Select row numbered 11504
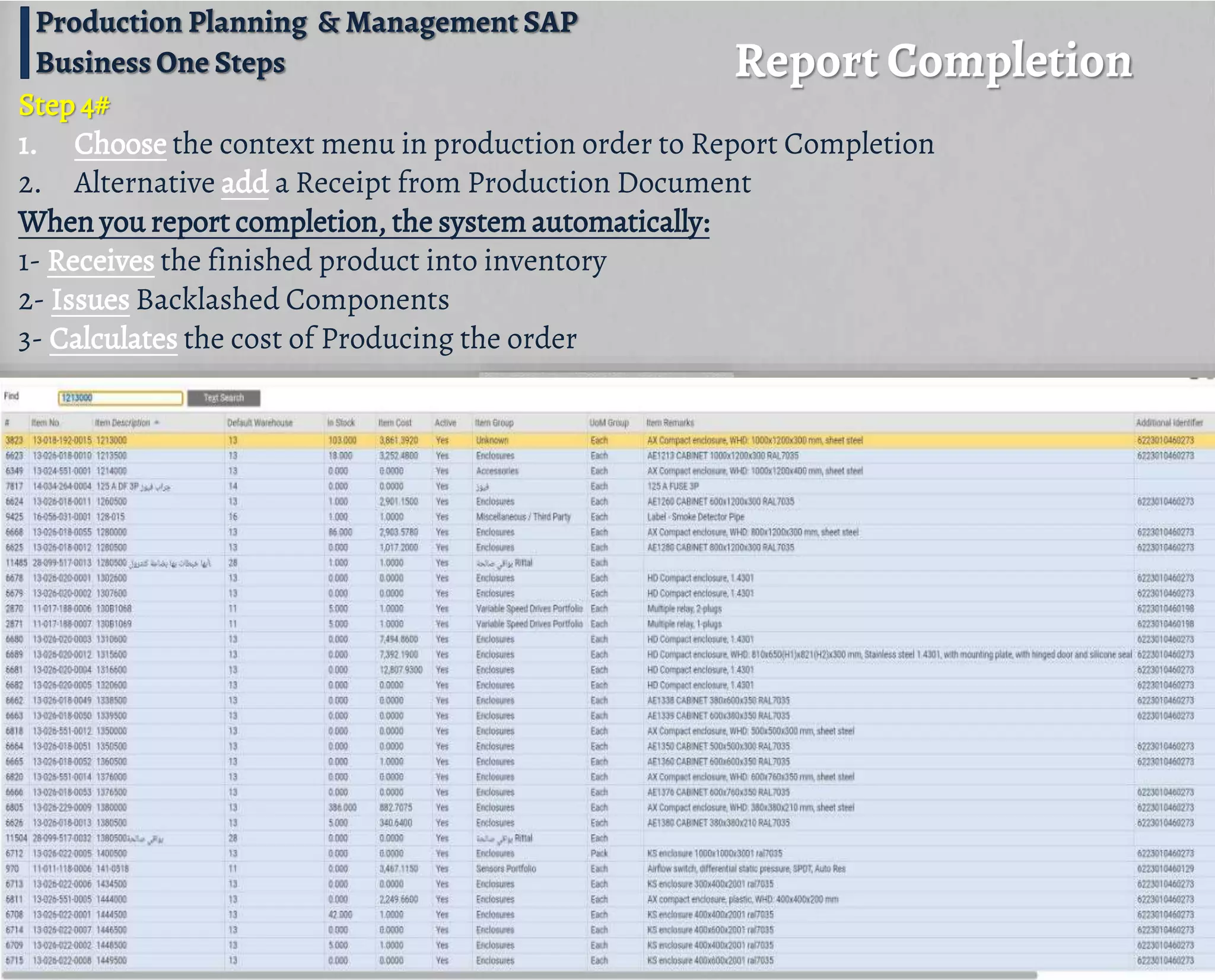The width and height of the screenshot is (1215, 980). pyautogui.click(x=607, y=838)
